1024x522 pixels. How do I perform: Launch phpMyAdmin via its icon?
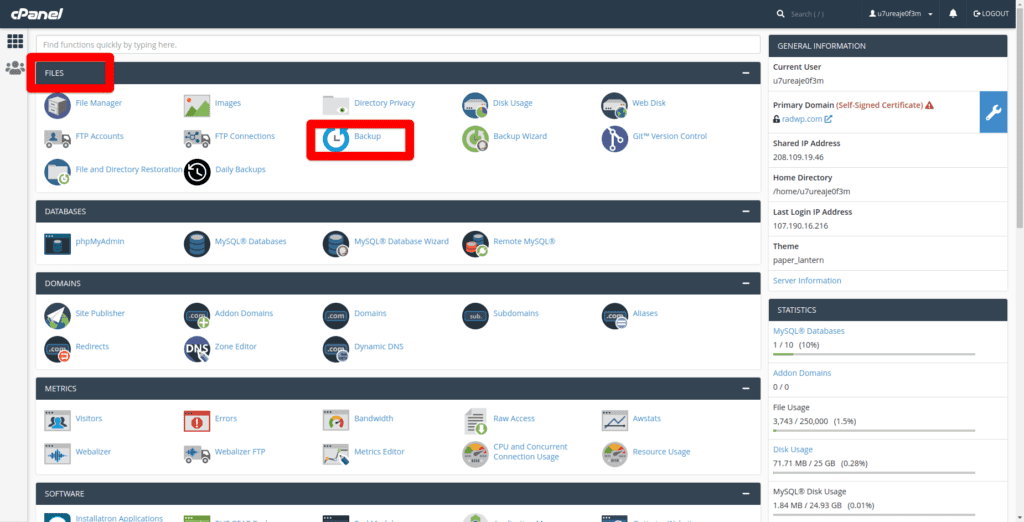coord(57,242)
